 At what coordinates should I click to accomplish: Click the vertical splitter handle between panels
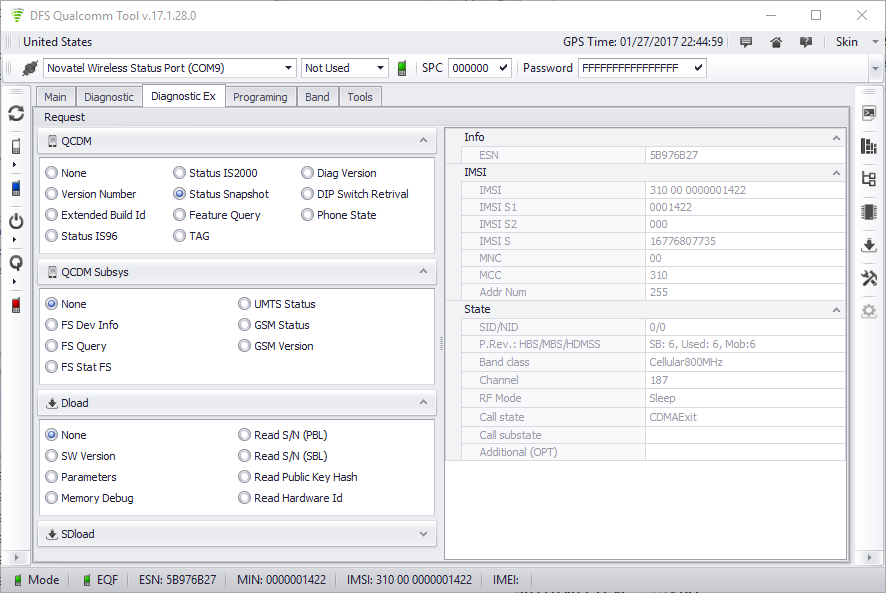(441, 343)
